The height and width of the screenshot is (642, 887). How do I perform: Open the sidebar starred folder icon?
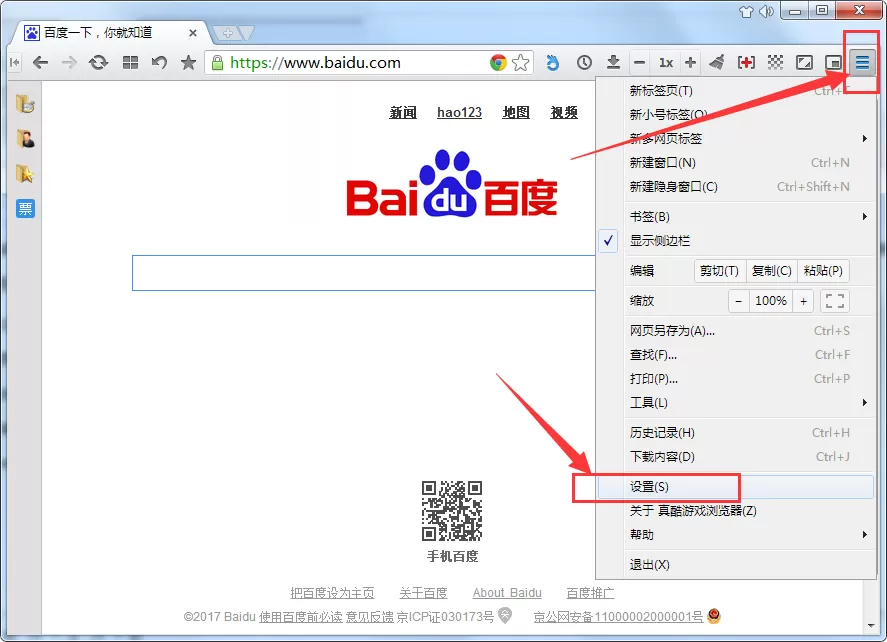pos(25,174)
